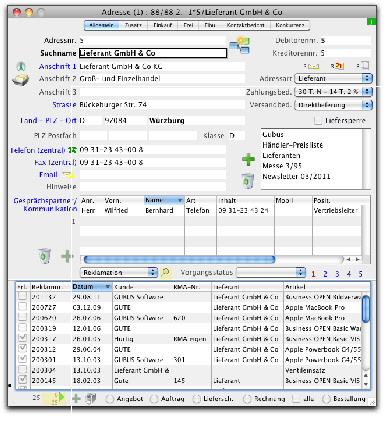Click the red-yellow icon above Adressart dropdown
Screen dimensions: 388x421
pos(338,66)
